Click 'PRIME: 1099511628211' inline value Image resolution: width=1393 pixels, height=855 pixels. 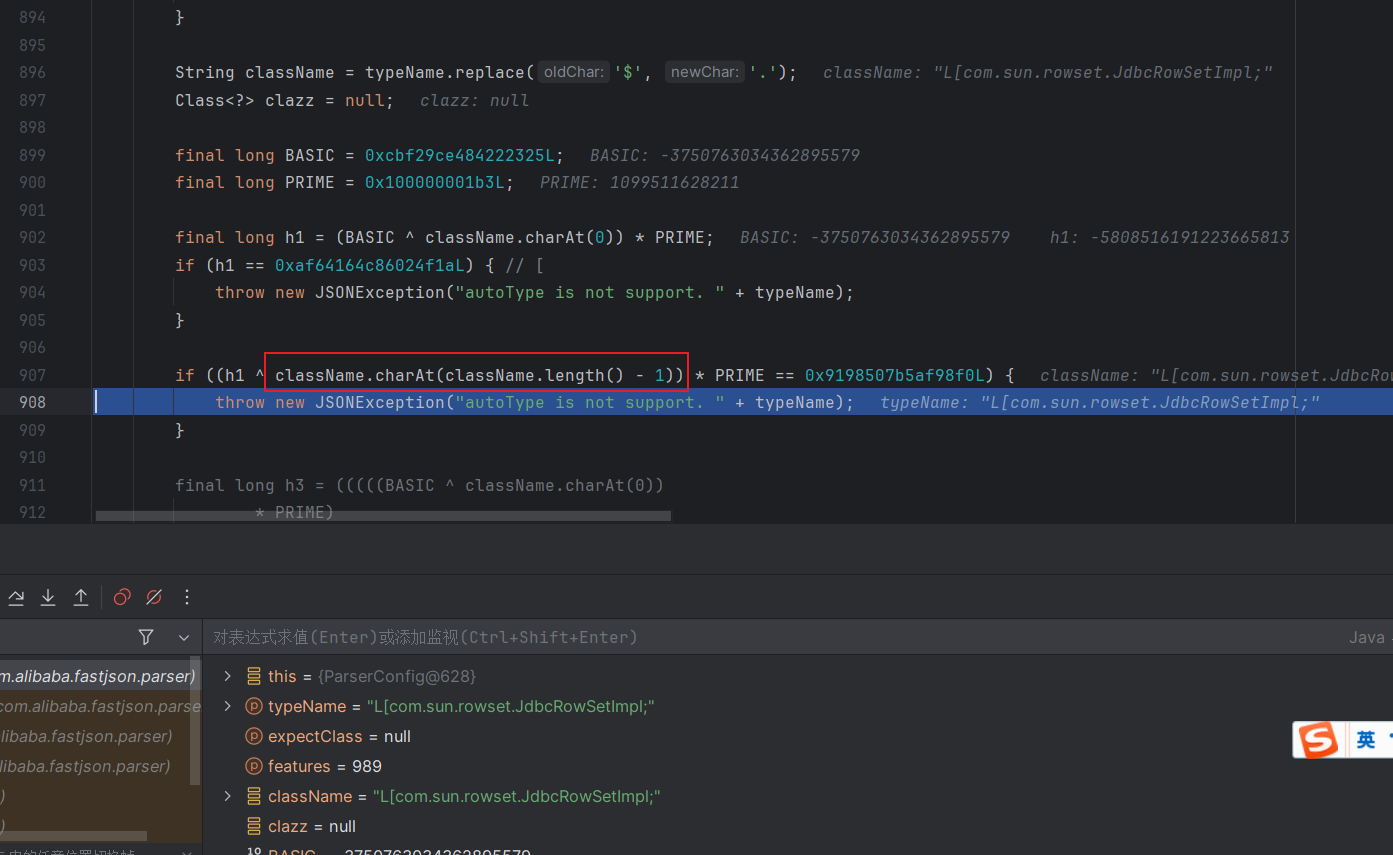640,182
